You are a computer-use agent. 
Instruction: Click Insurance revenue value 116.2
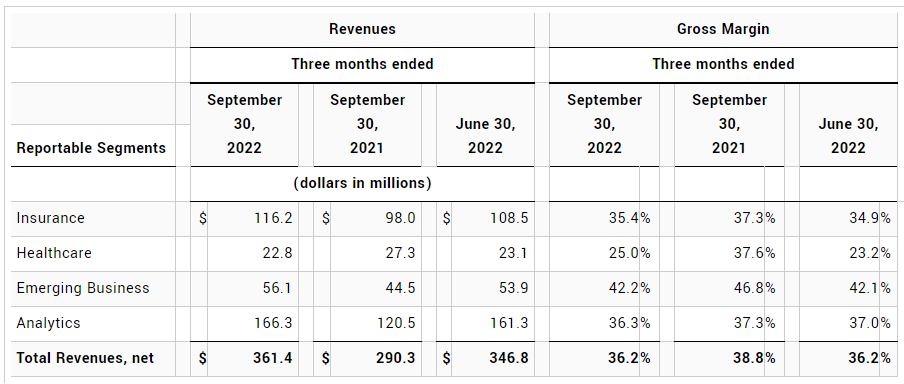pyautogui.click(x=273, y=218)
